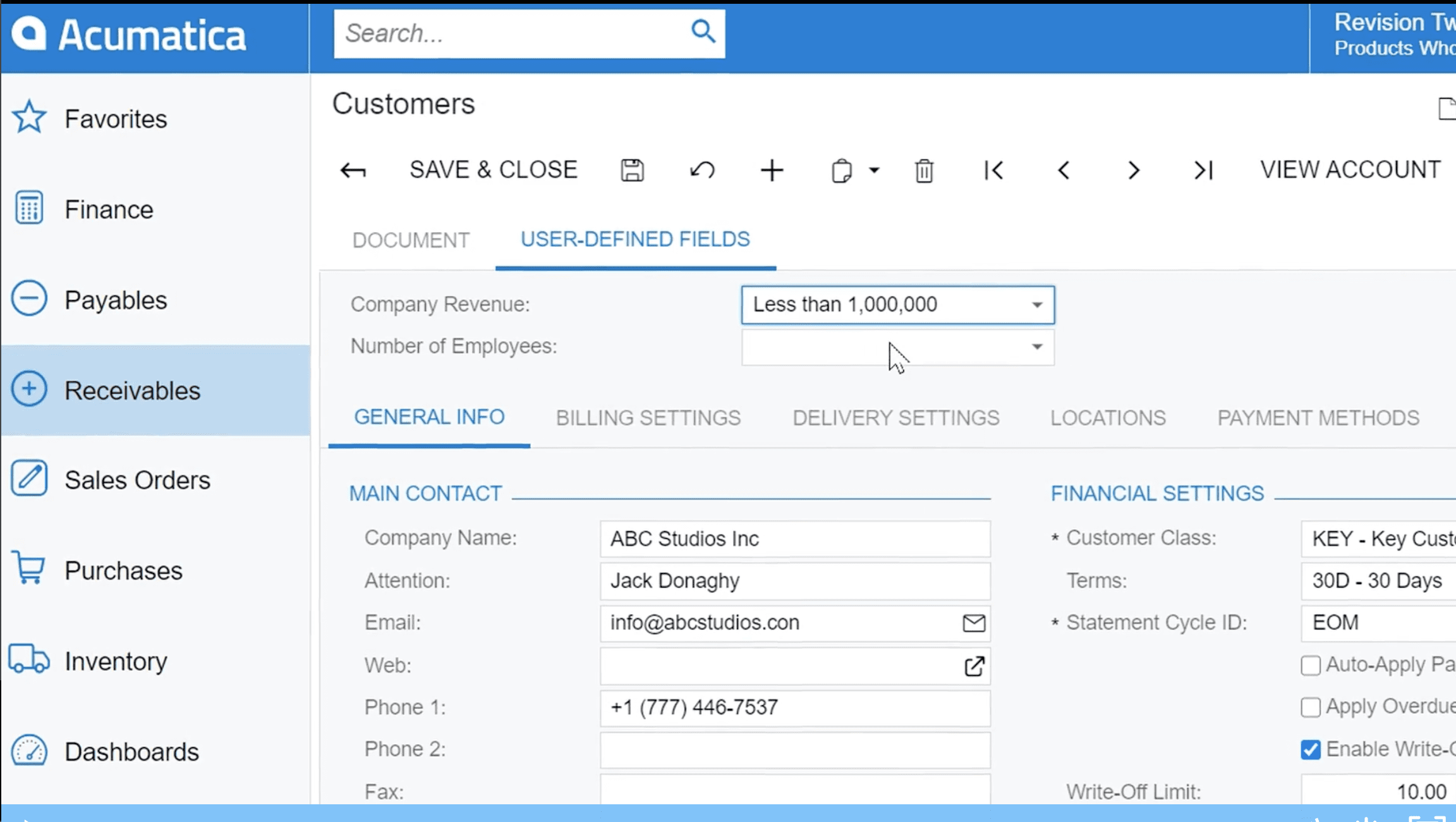Uncheck Enable Write-Off
Image resolution: width=1456 pixels, height=822 pixels.
[1311, 749]
